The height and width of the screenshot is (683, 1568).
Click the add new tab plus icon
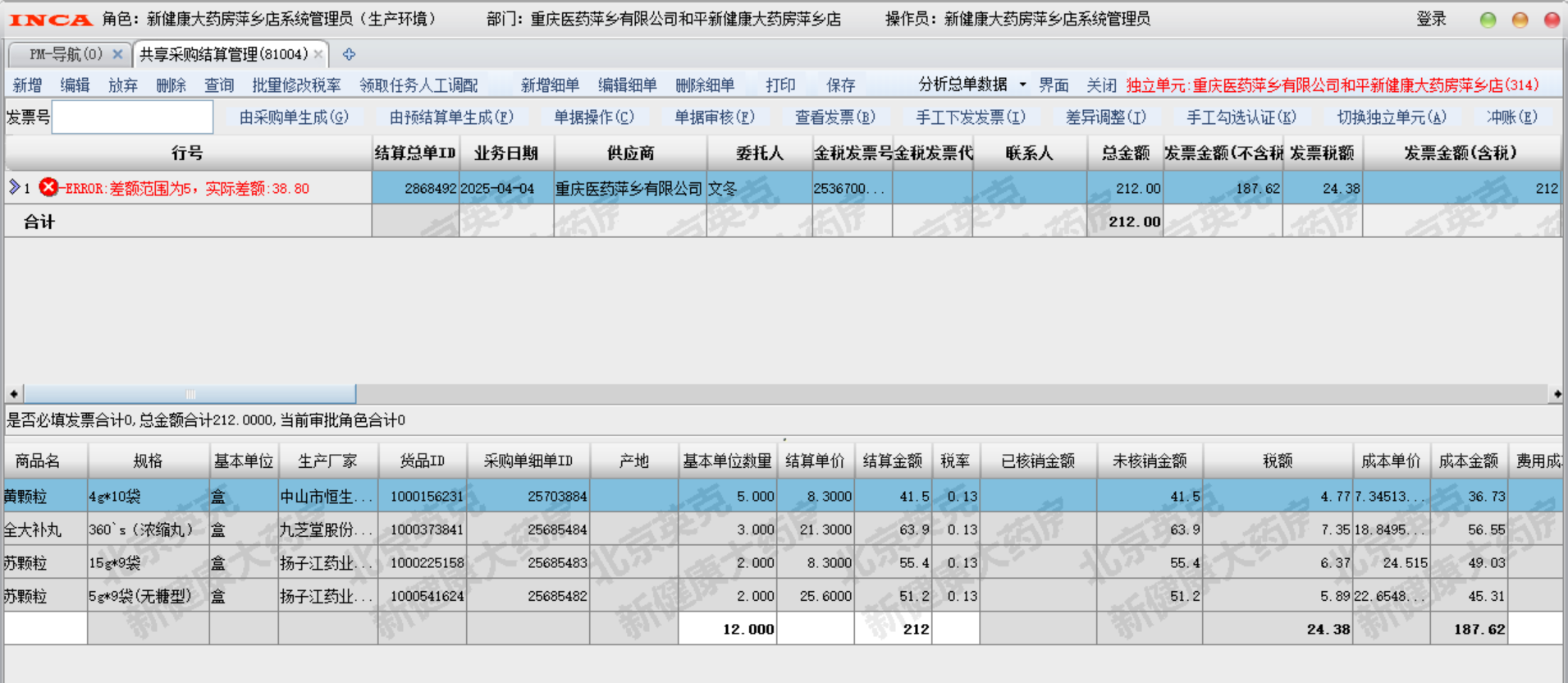pos(349,54)
